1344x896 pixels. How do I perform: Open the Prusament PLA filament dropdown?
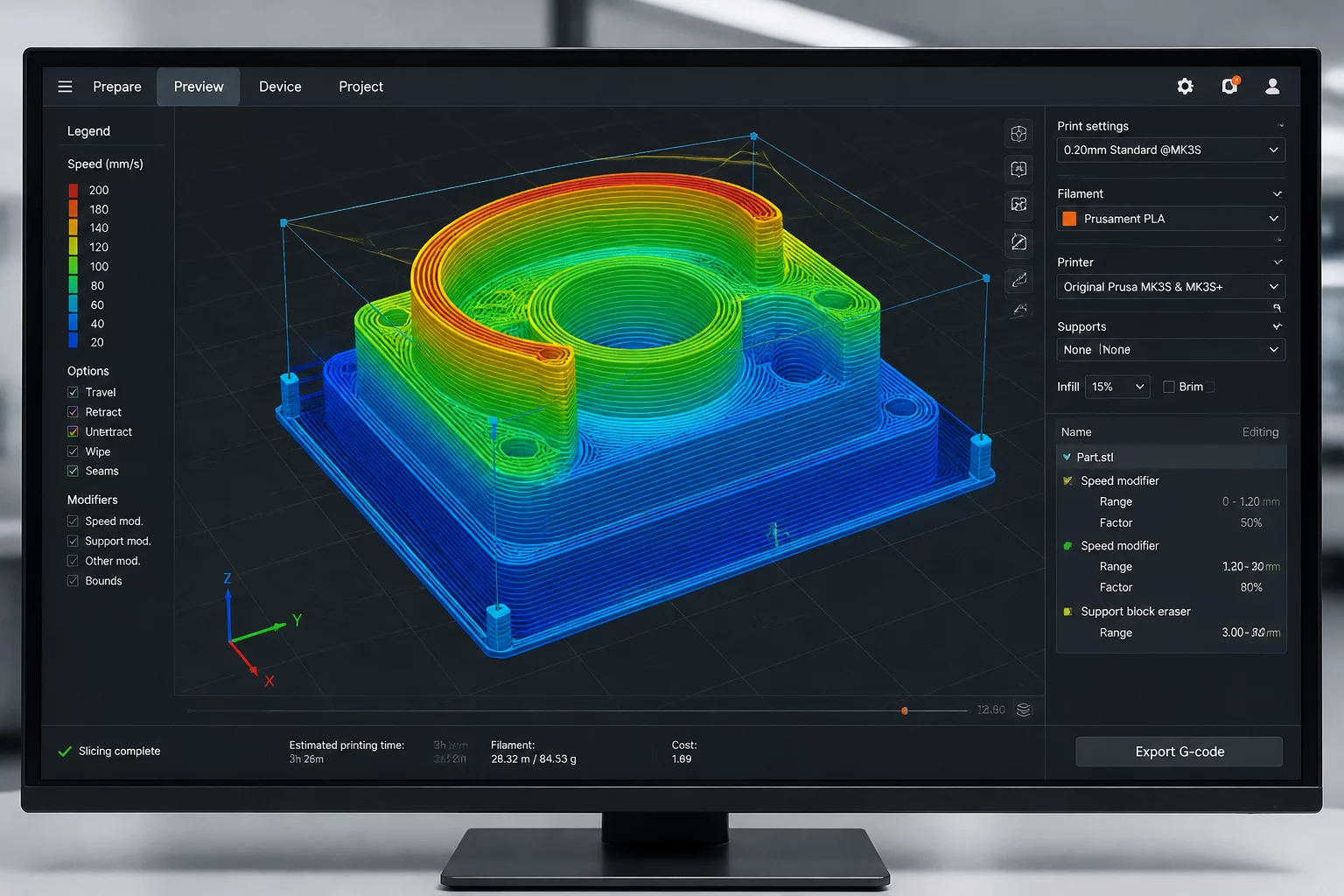[x=1171, y=219]
